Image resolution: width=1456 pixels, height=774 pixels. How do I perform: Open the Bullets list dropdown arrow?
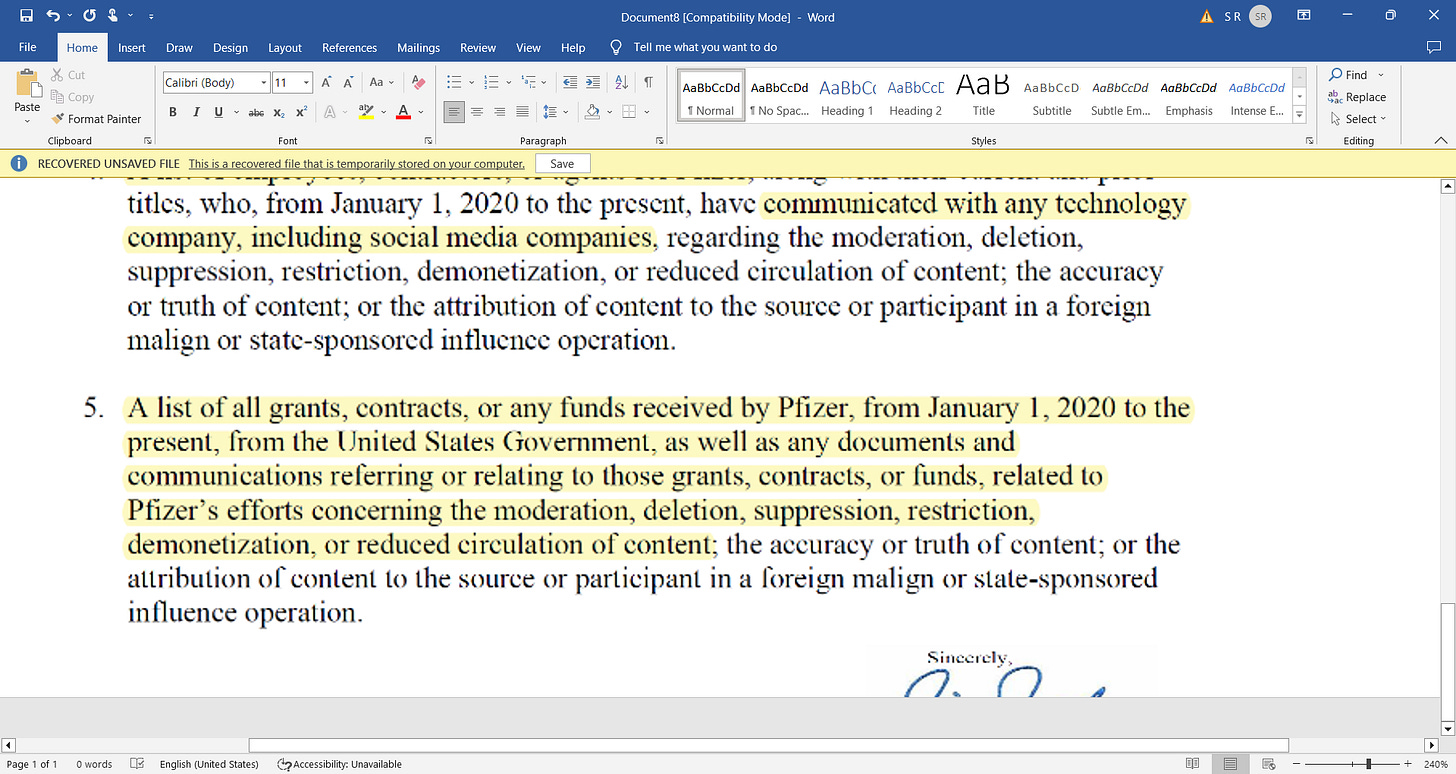pos(470,83)
